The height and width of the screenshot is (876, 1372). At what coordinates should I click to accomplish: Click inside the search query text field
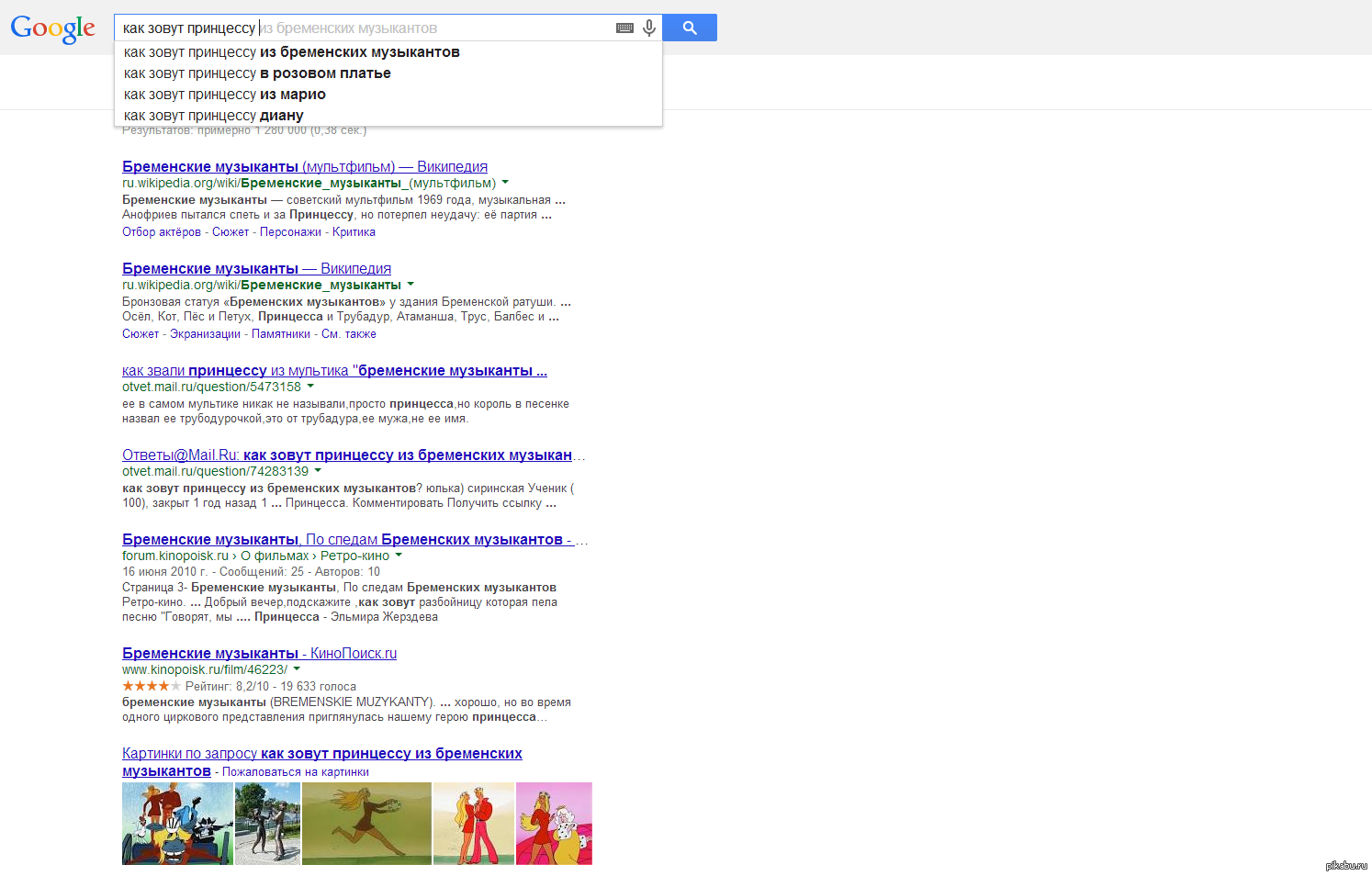[367, 28]
